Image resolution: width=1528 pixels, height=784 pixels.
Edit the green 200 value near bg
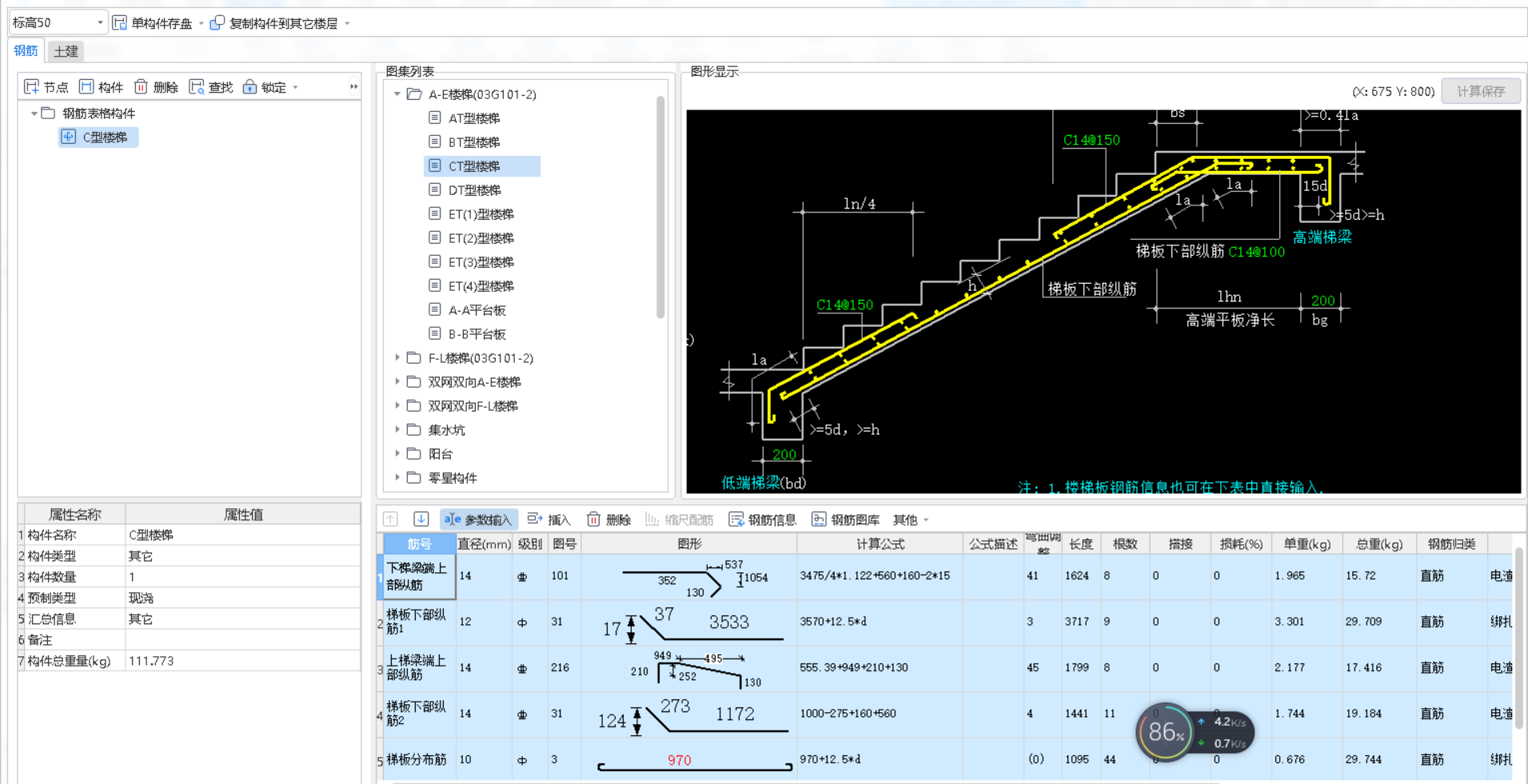point(1323,300)
